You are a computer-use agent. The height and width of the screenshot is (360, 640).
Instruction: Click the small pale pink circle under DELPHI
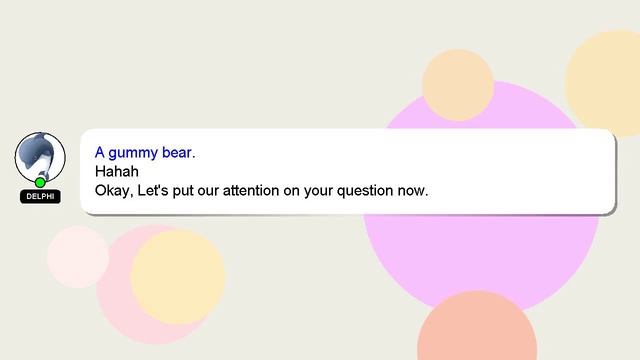[x=78, y=257]
